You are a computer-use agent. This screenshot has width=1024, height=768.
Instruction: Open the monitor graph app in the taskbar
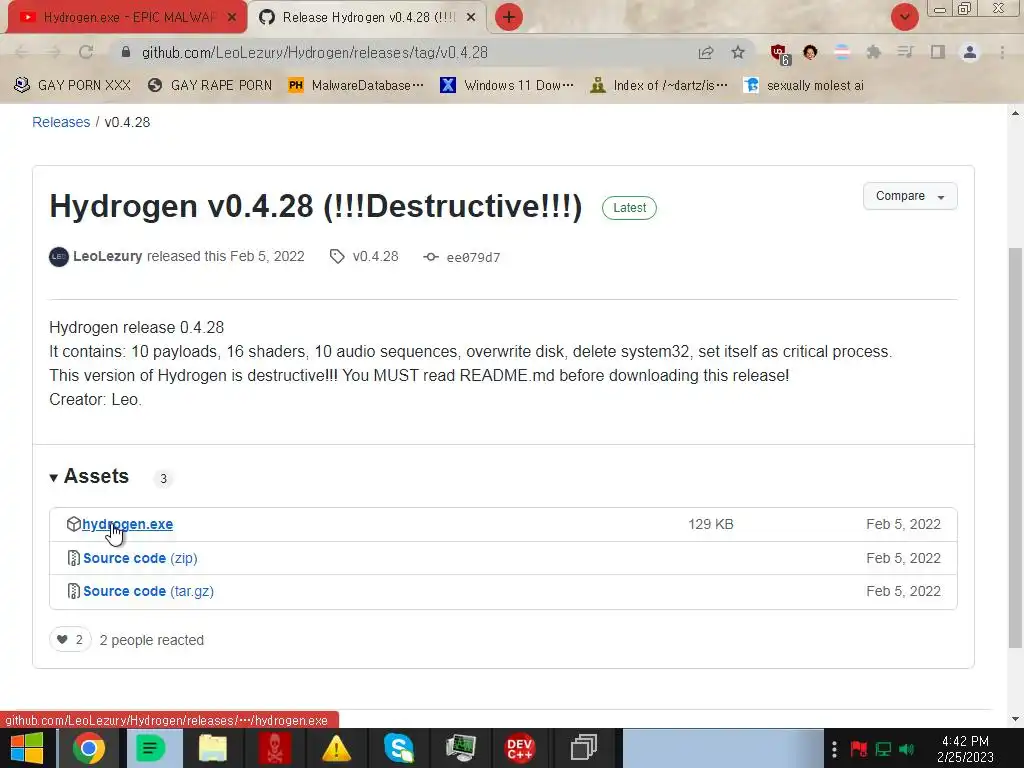(x=460, y=748)
